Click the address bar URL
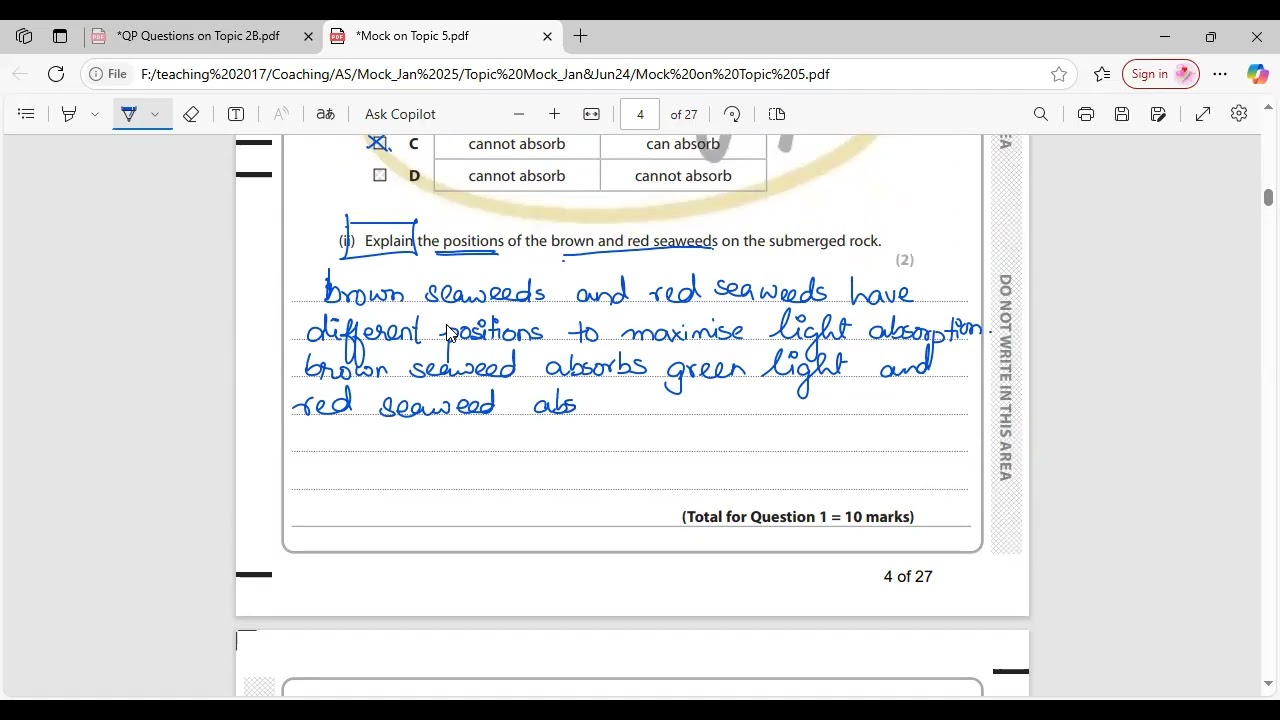Viewport: 1280px width, 720px height. click(x=485, y=74)
